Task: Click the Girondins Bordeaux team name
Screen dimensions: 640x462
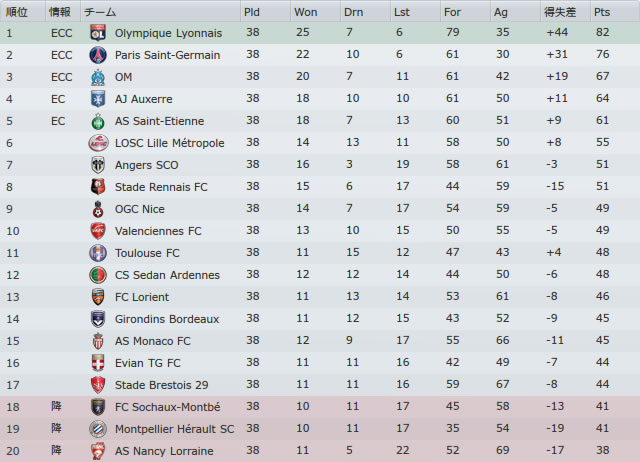Action: [167, 319]
